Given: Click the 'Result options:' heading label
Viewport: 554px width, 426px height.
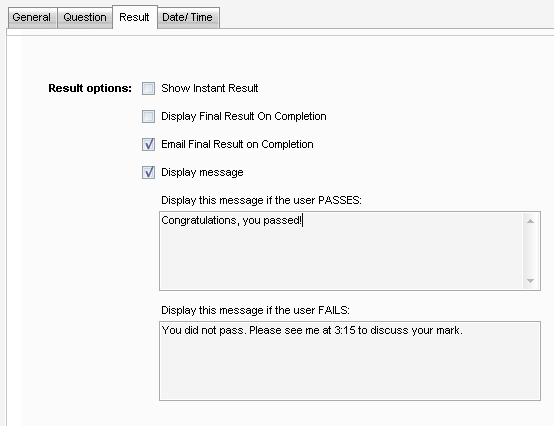Looking at the screenshot, I should coord(90,88).
